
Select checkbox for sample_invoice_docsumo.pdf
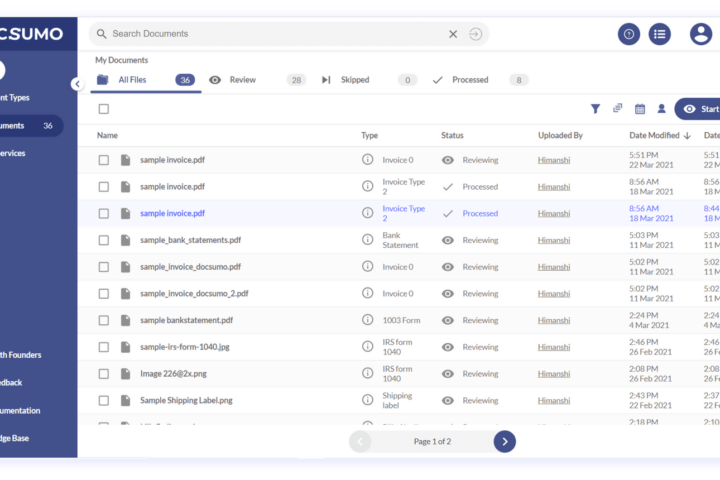pyautogui.click(x=104, y=267)
